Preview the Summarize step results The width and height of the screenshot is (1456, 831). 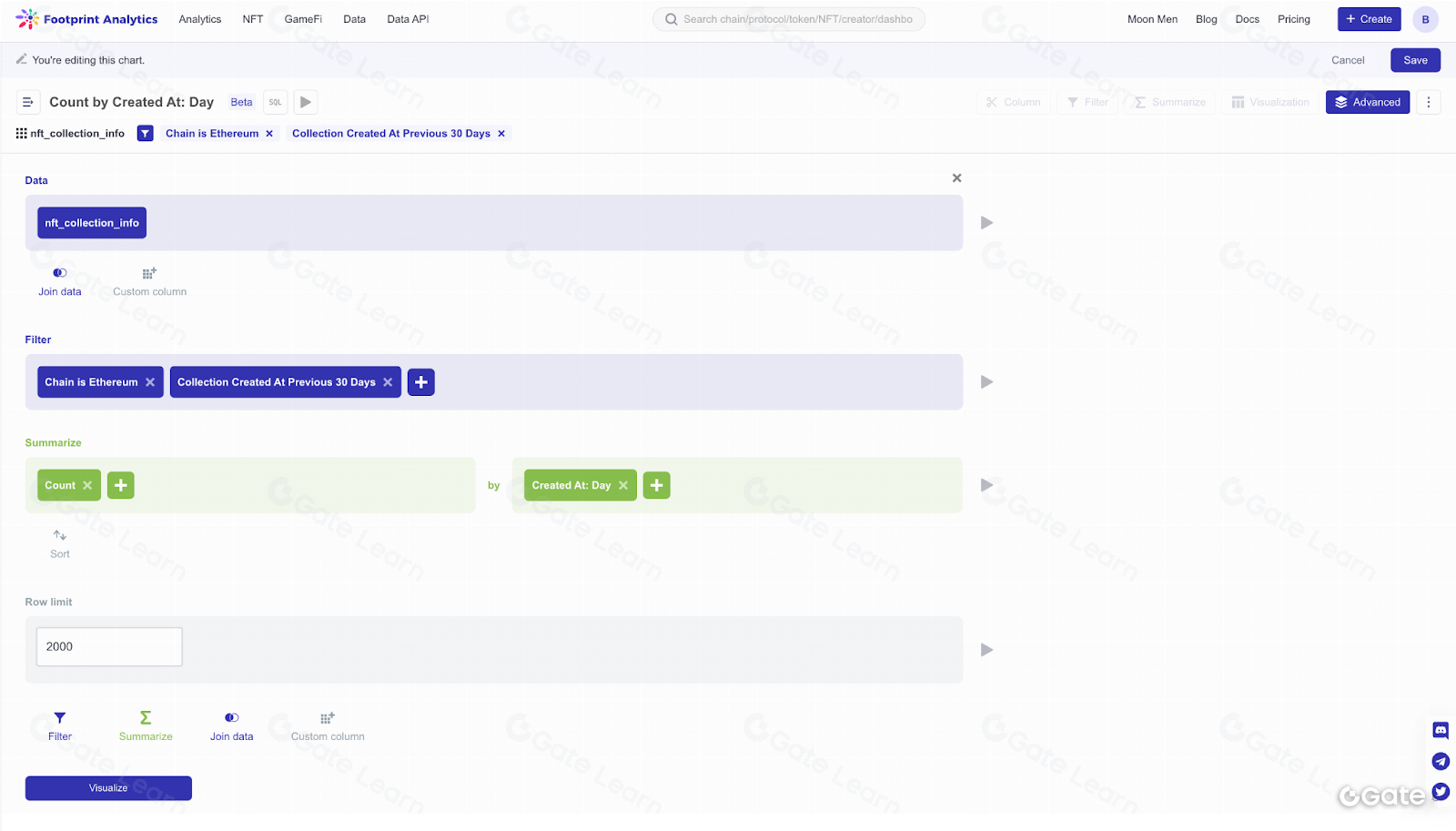(x=986, y=485)
